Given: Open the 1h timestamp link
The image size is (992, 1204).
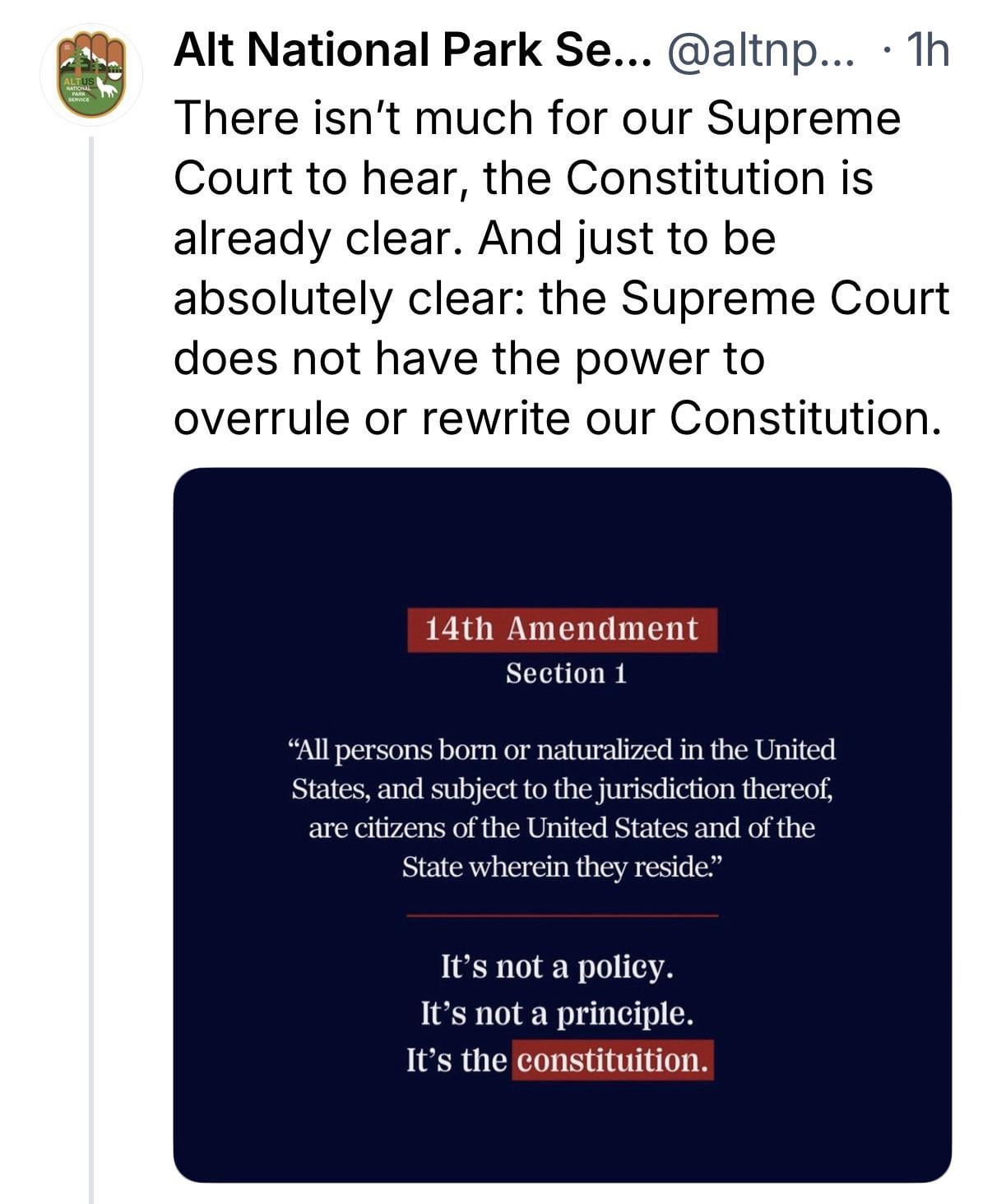Looking at the screenshot, I should click(925, 51).
